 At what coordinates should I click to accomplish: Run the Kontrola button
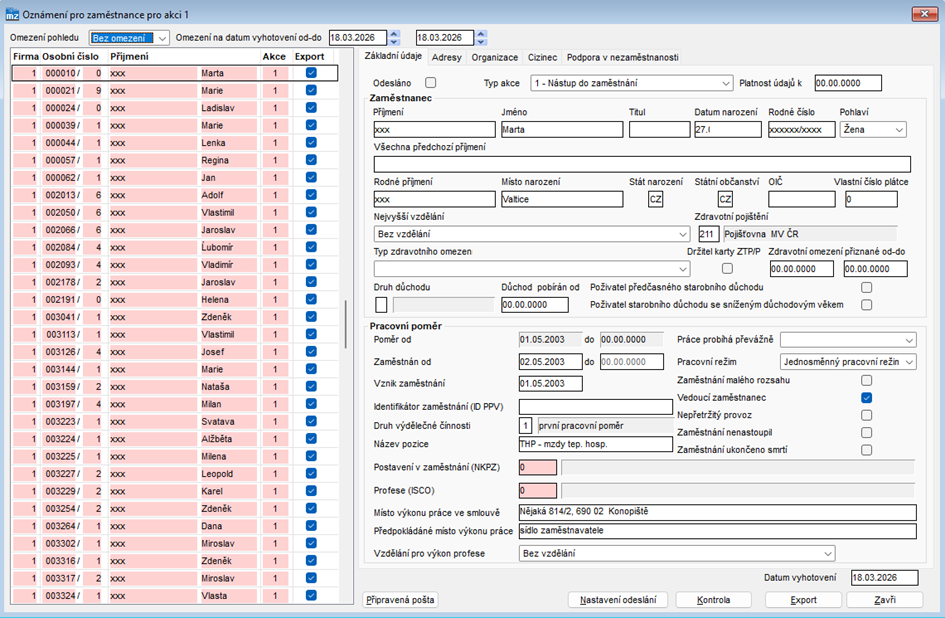click(714, 600)
